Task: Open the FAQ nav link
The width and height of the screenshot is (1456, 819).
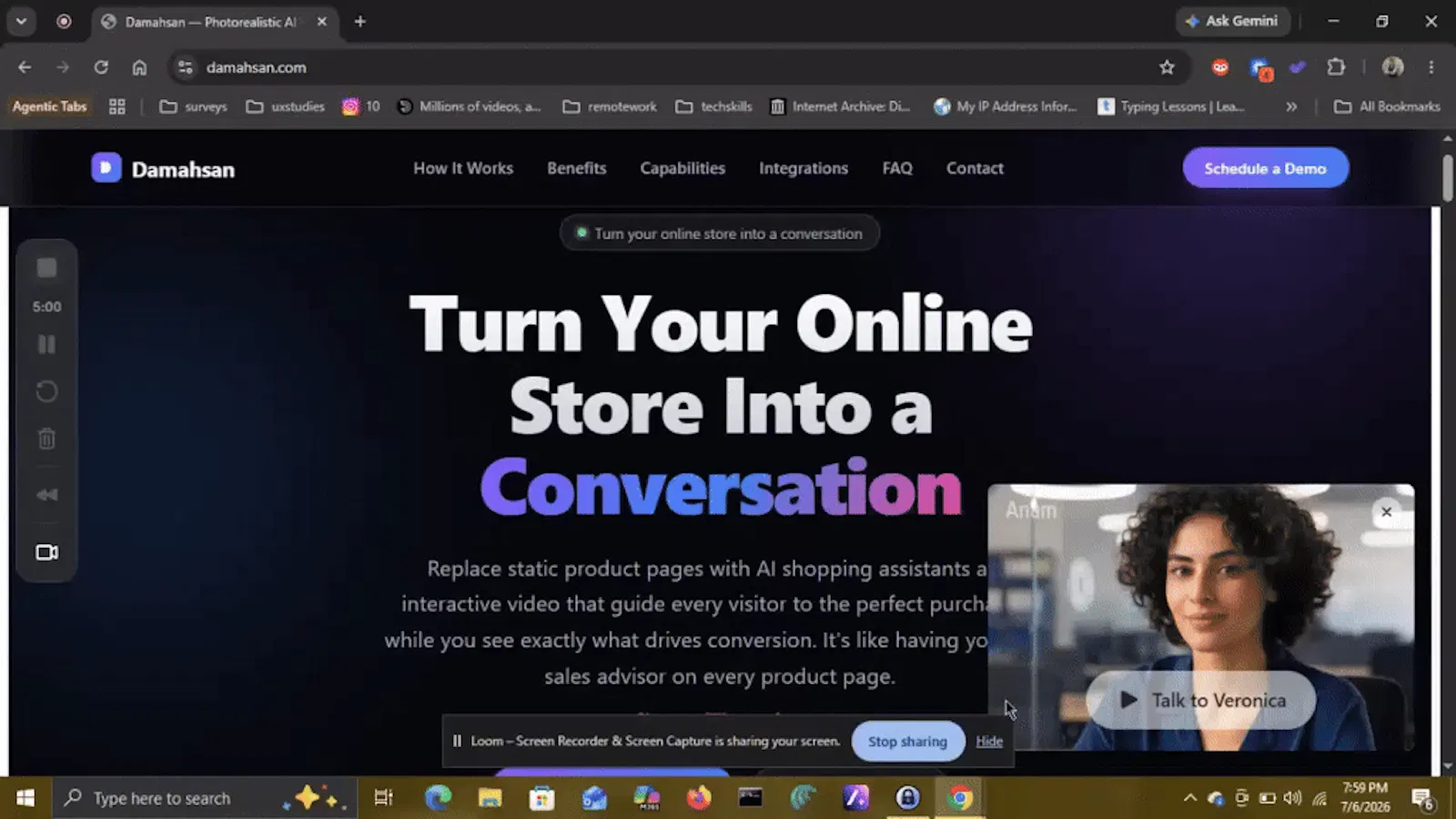Action: coord(897,168)
